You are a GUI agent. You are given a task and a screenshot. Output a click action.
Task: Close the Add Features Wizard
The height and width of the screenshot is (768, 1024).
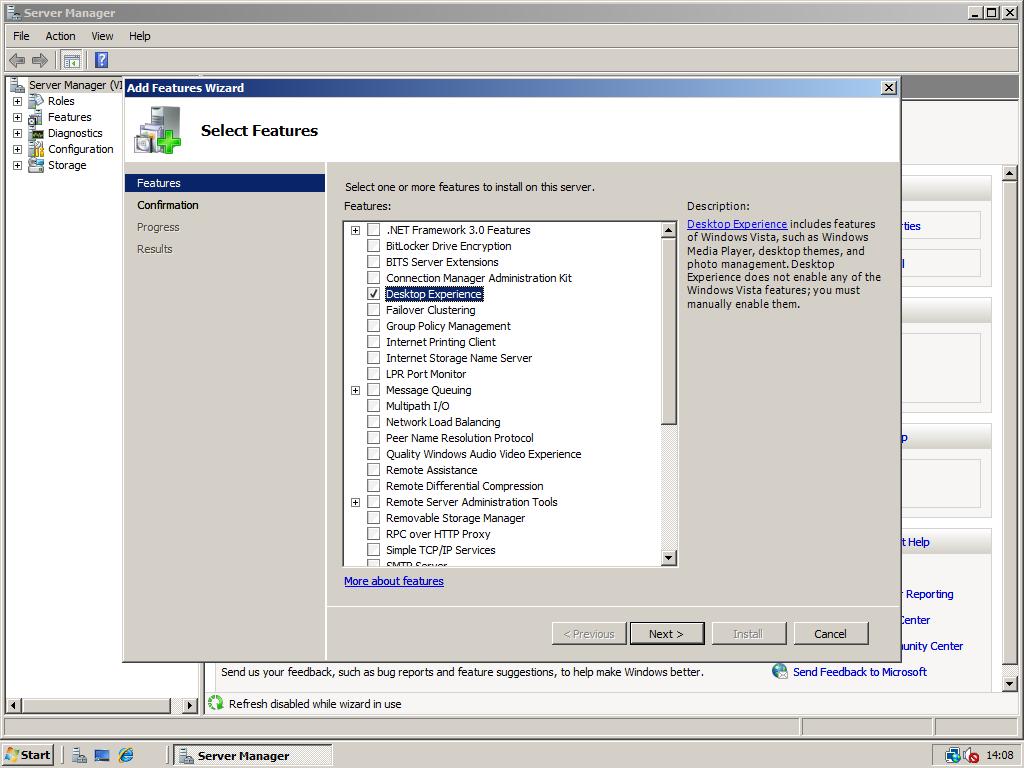pos(889,88)
